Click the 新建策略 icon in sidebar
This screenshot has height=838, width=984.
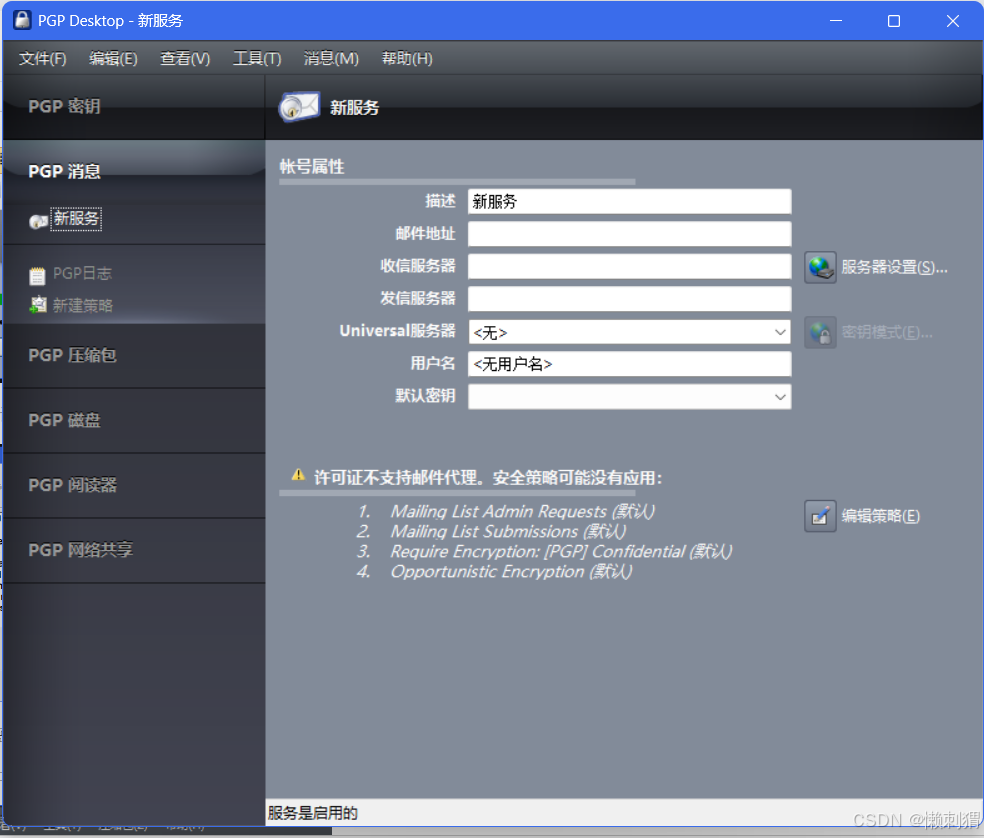[38, 305]
